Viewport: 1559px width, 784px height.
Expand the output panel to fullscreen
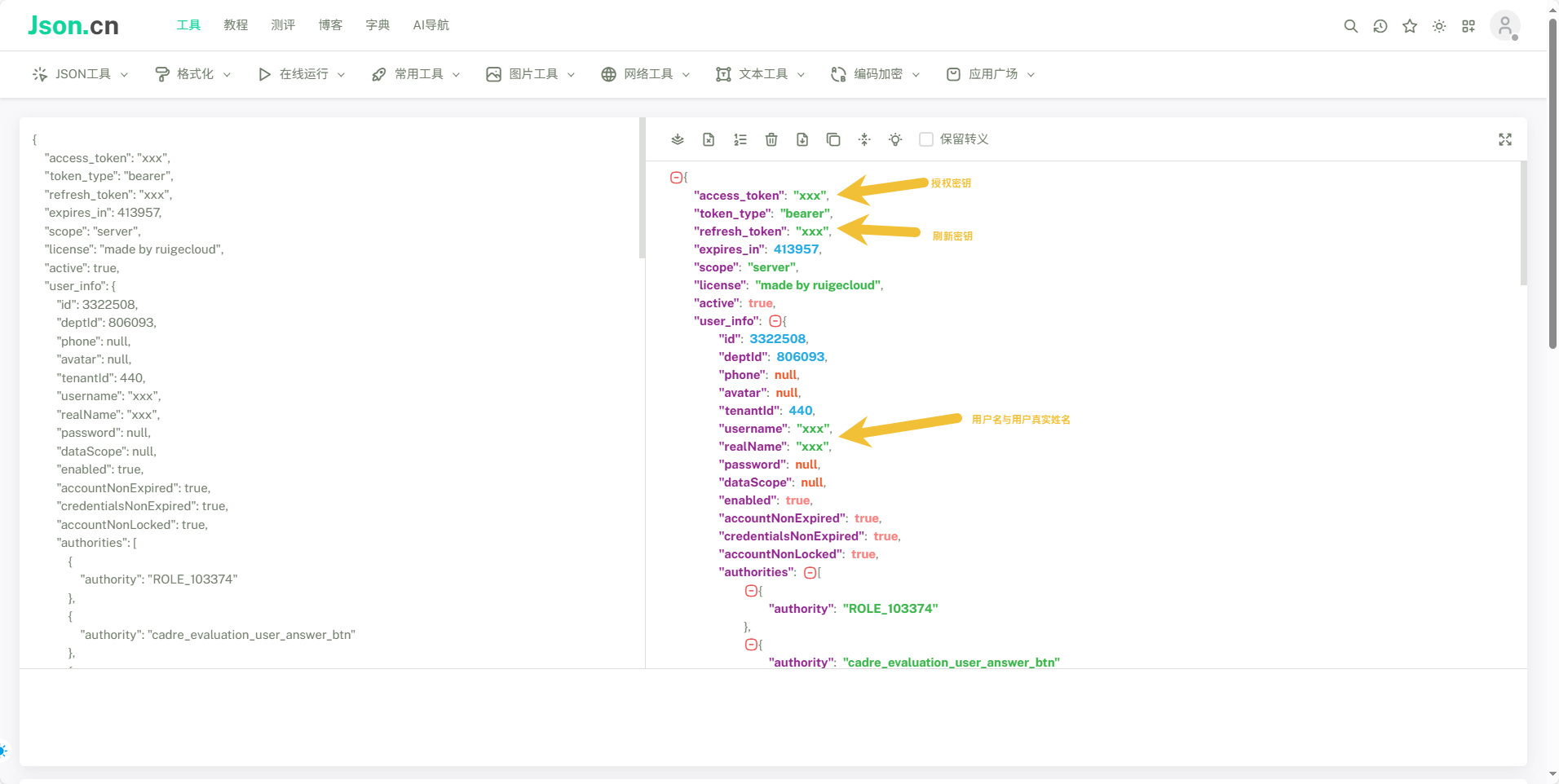click(x=1505, y=139)
